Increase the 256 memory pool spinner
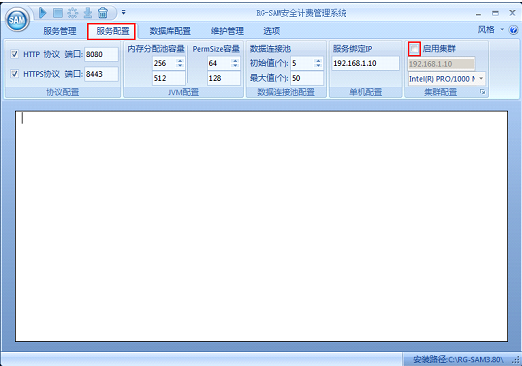522x366 pixels. (x=180, y=60)
